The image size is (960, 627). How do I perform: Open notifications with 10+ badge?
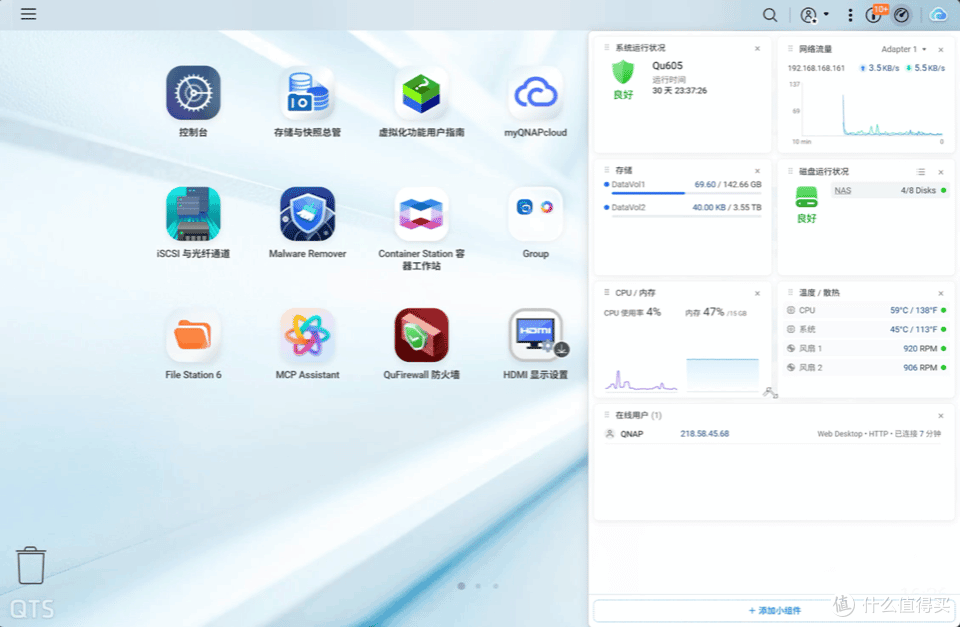pos(876,15)
